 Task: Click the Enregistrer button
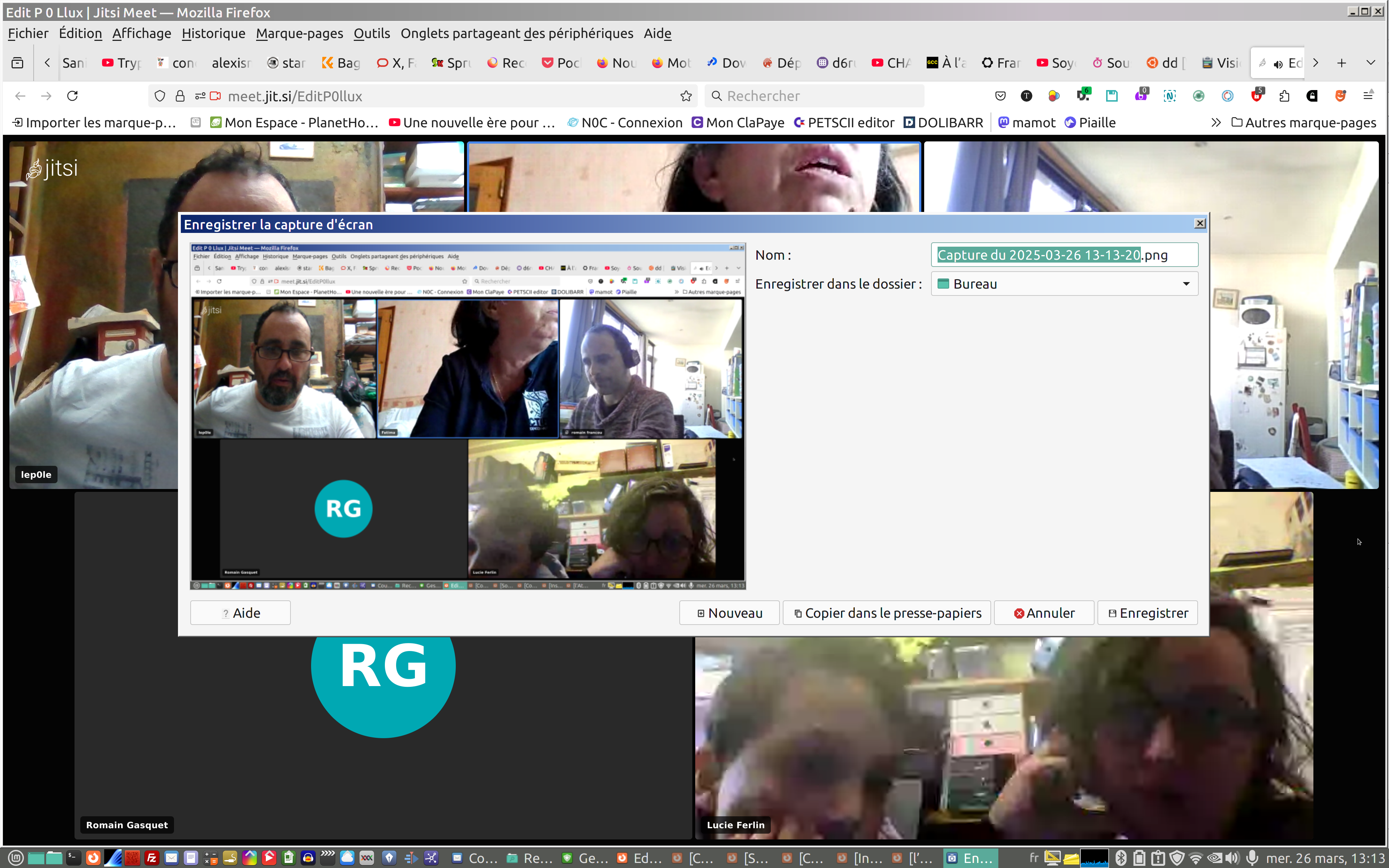coord(1147,613)
